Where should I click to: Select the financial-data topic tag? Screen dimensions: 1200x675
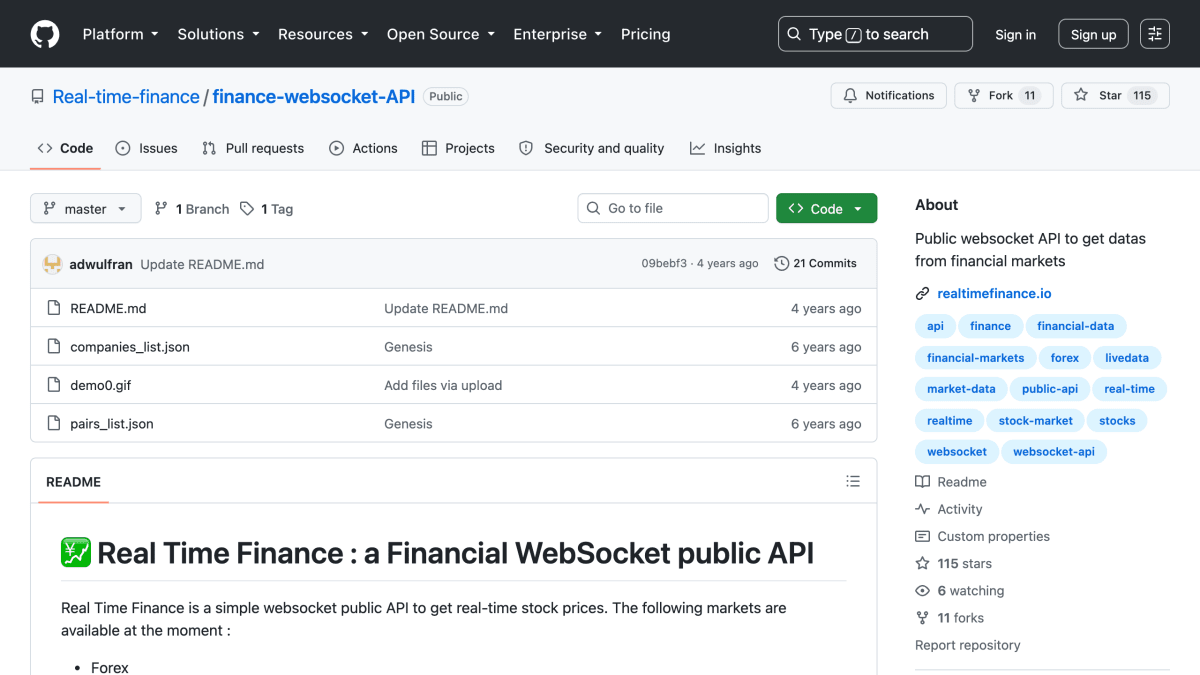1075,326
